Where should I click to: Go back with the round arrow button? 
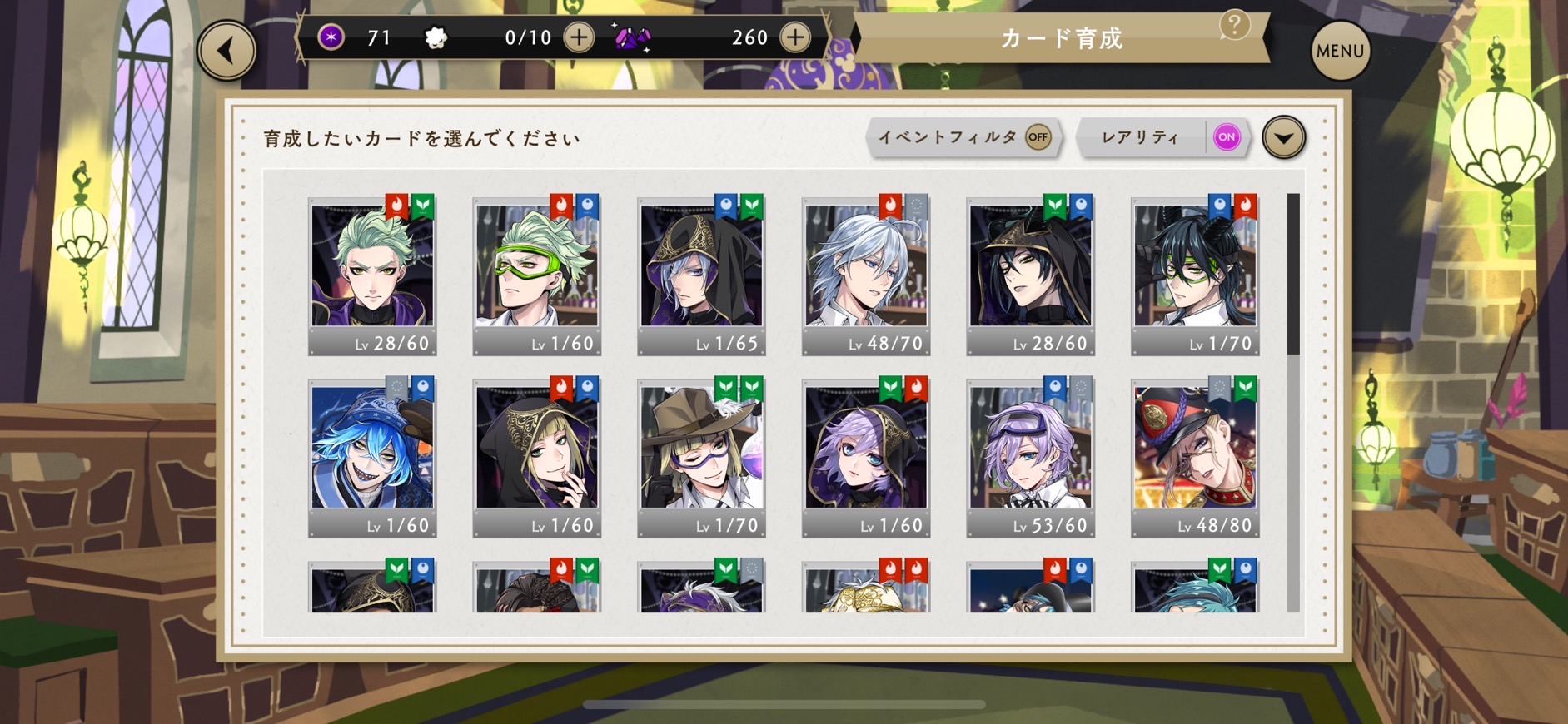pos(226,51)
